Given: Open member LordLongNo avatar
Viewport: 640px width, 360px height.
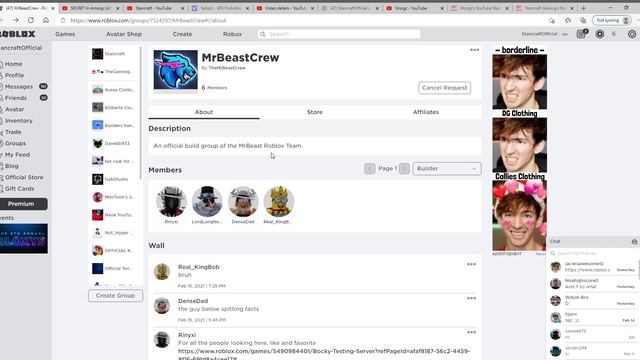Looking at the screenshot, I should click(207, 201).
